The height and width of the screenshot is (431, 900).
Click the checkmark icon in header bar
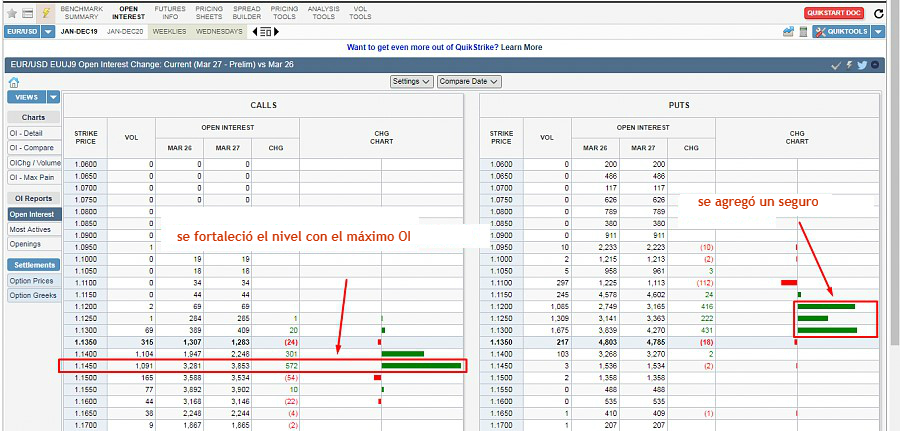[x=836, y=64]
